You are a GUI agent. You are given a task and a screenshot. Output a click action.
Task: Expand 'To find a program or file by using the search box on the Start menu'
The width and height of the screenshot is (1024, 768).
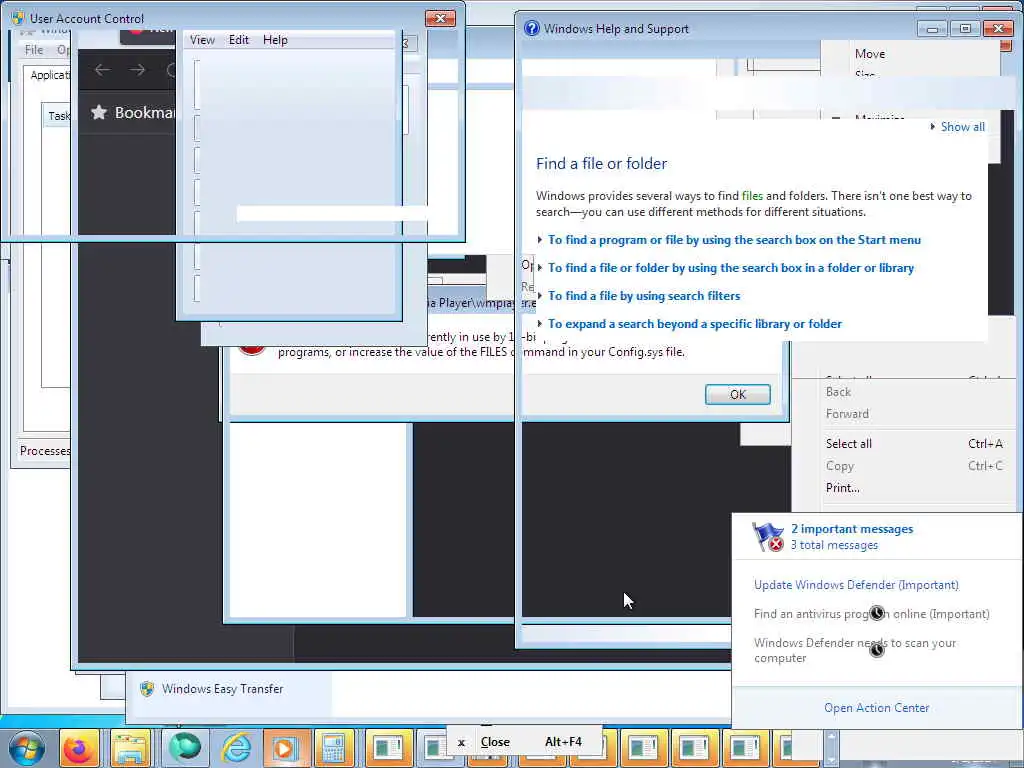(x=734, y=240)
